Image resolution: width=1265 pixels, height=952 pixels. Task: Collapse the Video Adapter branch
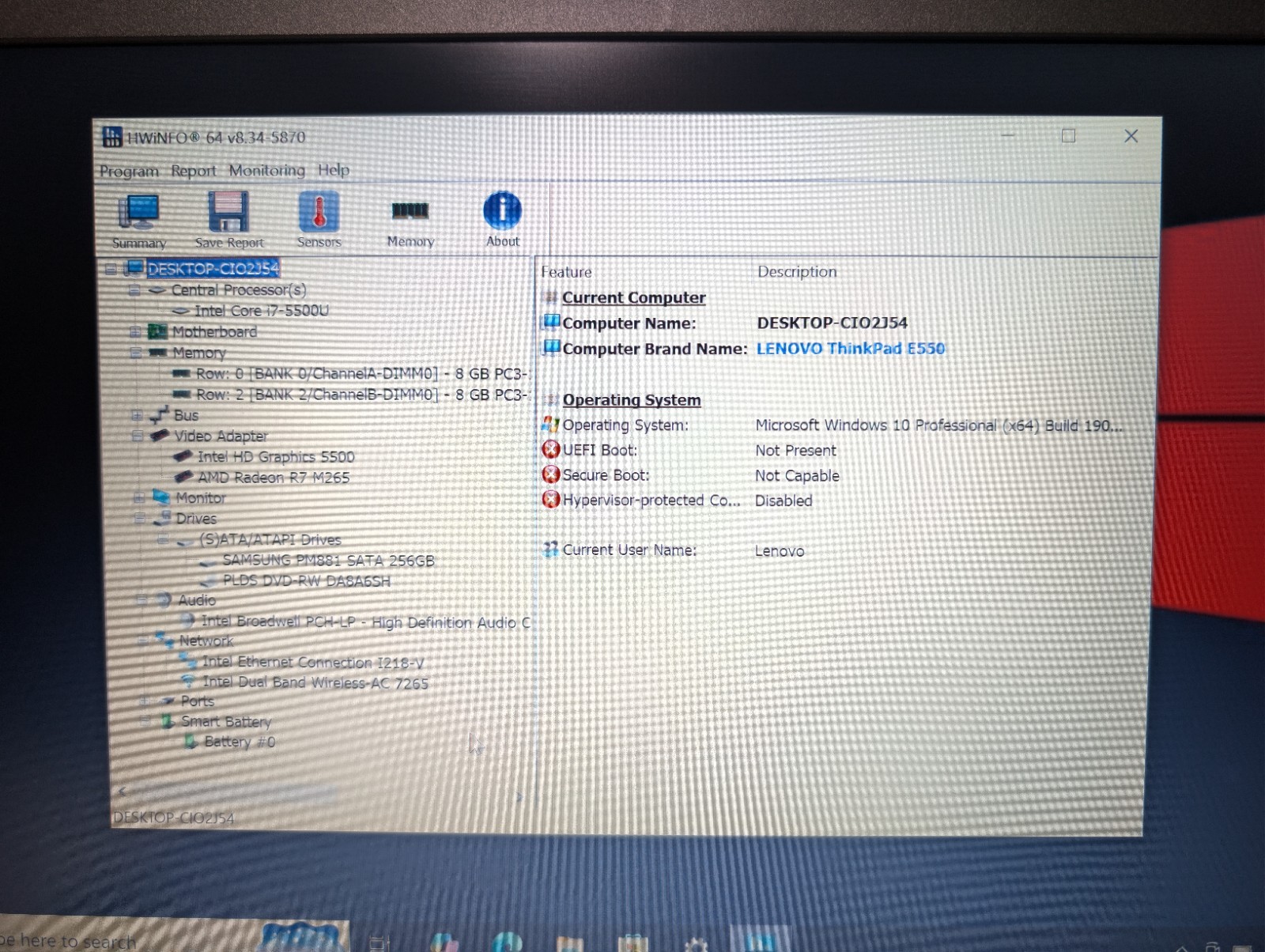[x=138, y=436]
